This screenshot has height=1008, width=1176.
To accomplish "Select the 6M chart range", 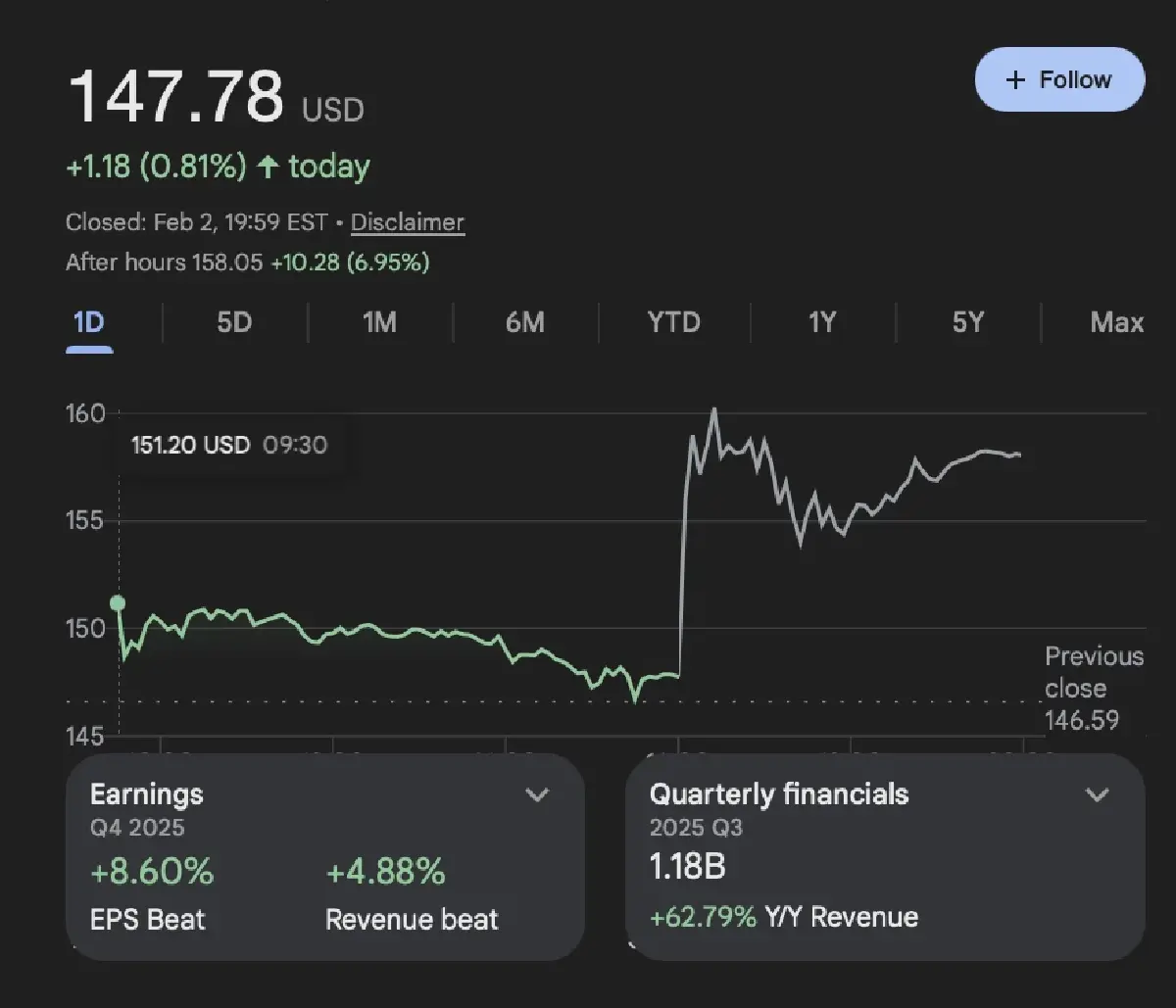I will pyautogui.click(x=526, y=322).
